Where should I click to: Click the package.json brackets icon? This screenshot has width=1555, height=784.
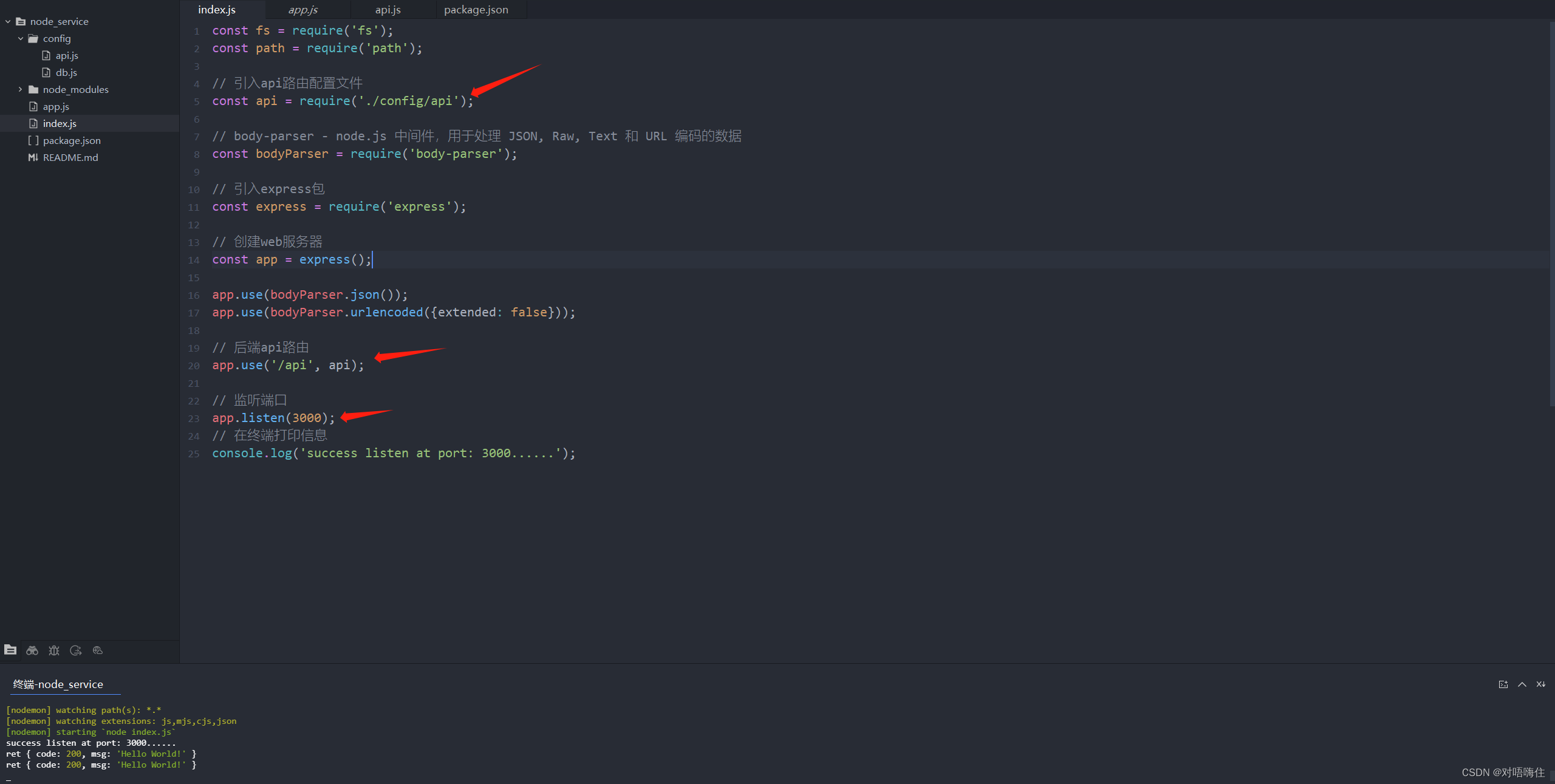(33, 140)
